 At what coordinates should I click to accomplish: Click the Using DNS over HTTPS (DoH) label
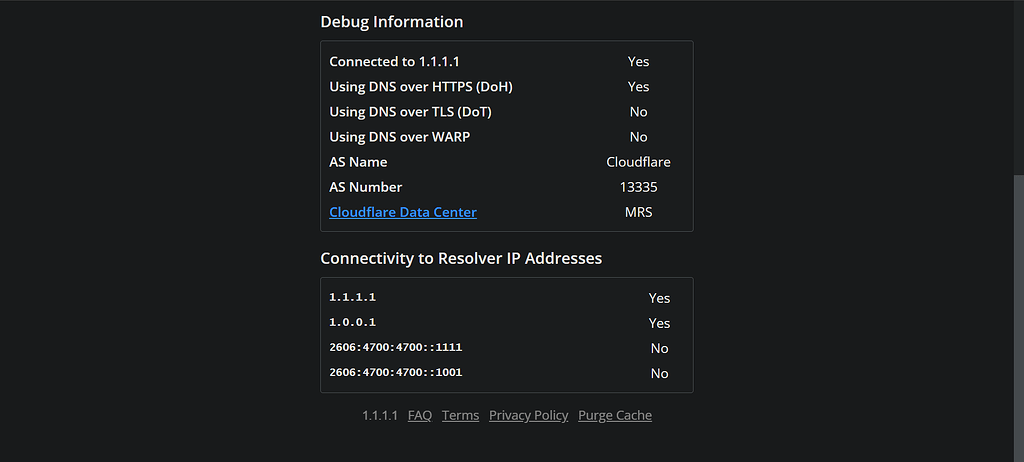421,87
